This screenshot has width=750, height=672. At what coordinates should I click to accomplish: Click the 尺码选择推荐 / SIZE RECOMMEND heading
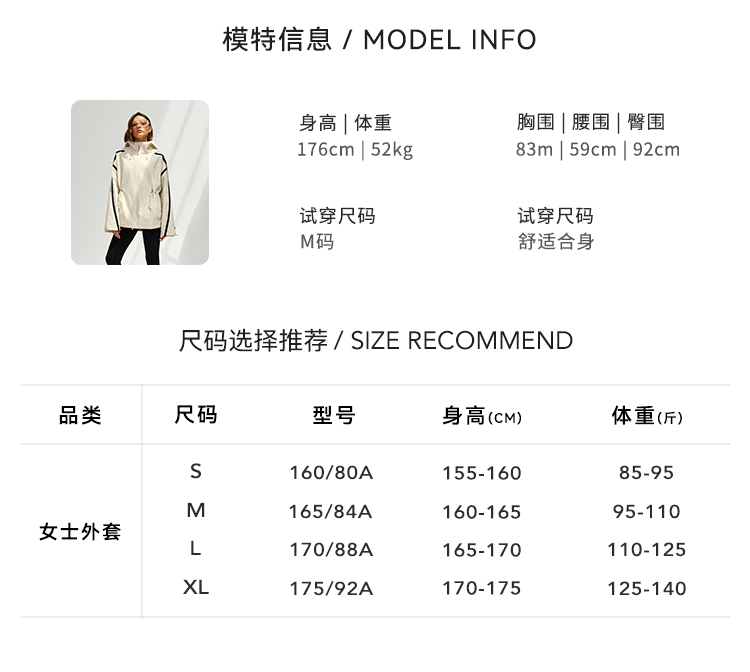tap(376, 340)
